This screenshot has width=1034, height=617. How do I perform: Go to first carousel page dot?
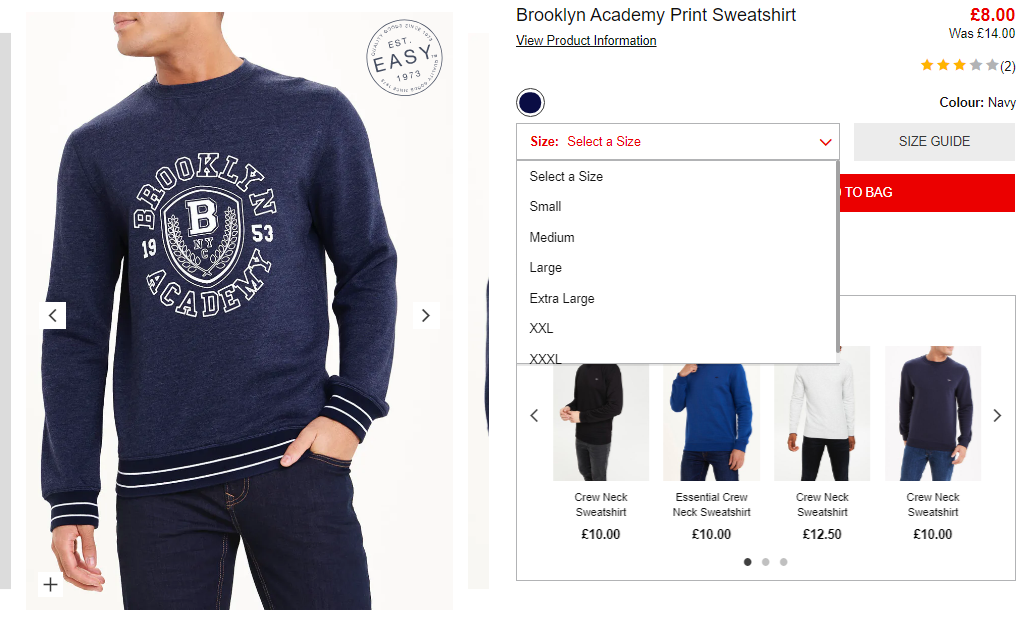(x=747, y=562)
